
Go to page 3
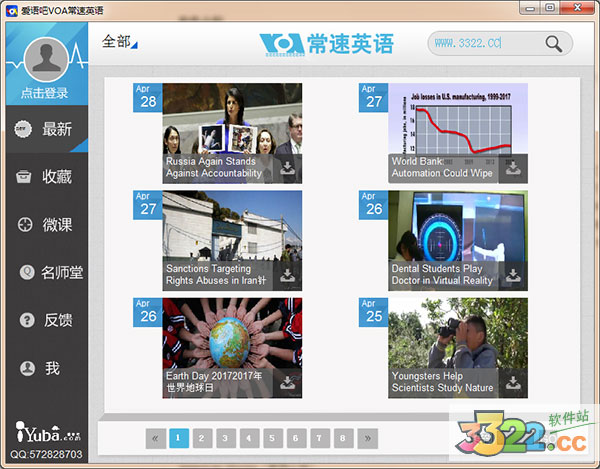226,438
